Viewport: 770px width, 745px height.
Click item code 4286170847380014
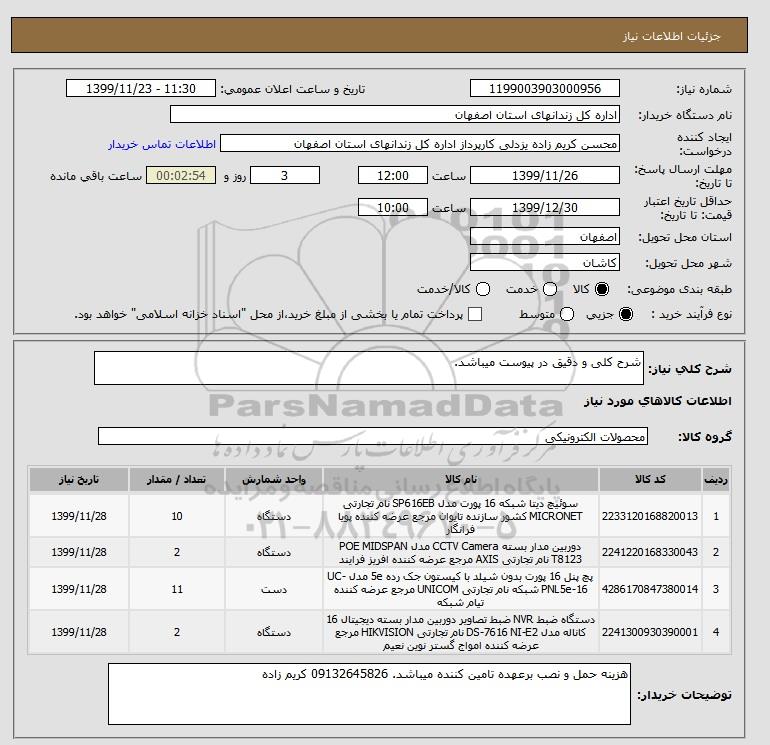click(650, 589)
